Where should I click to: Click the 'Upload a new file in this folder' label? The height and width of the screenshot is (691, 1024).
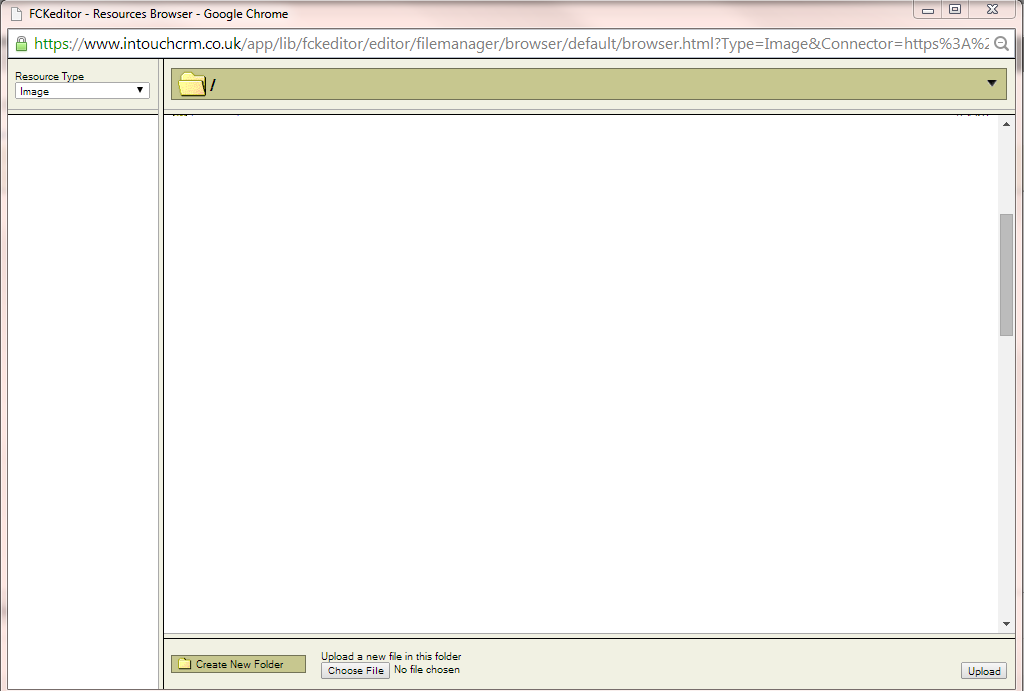tap(391, 656)
